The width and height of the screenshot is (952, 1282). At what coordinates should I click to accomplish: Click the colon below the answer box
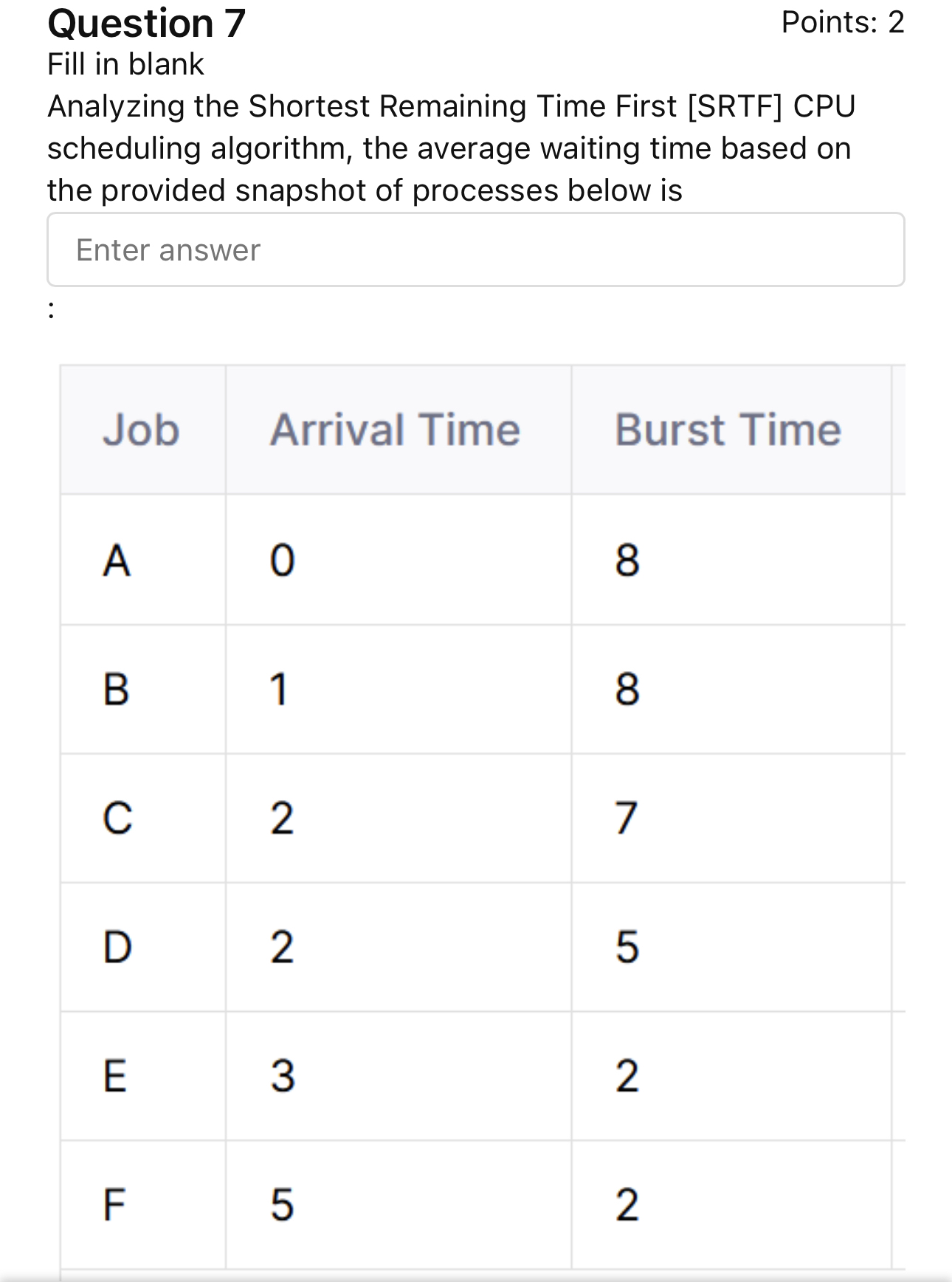(x=50, y=310)
